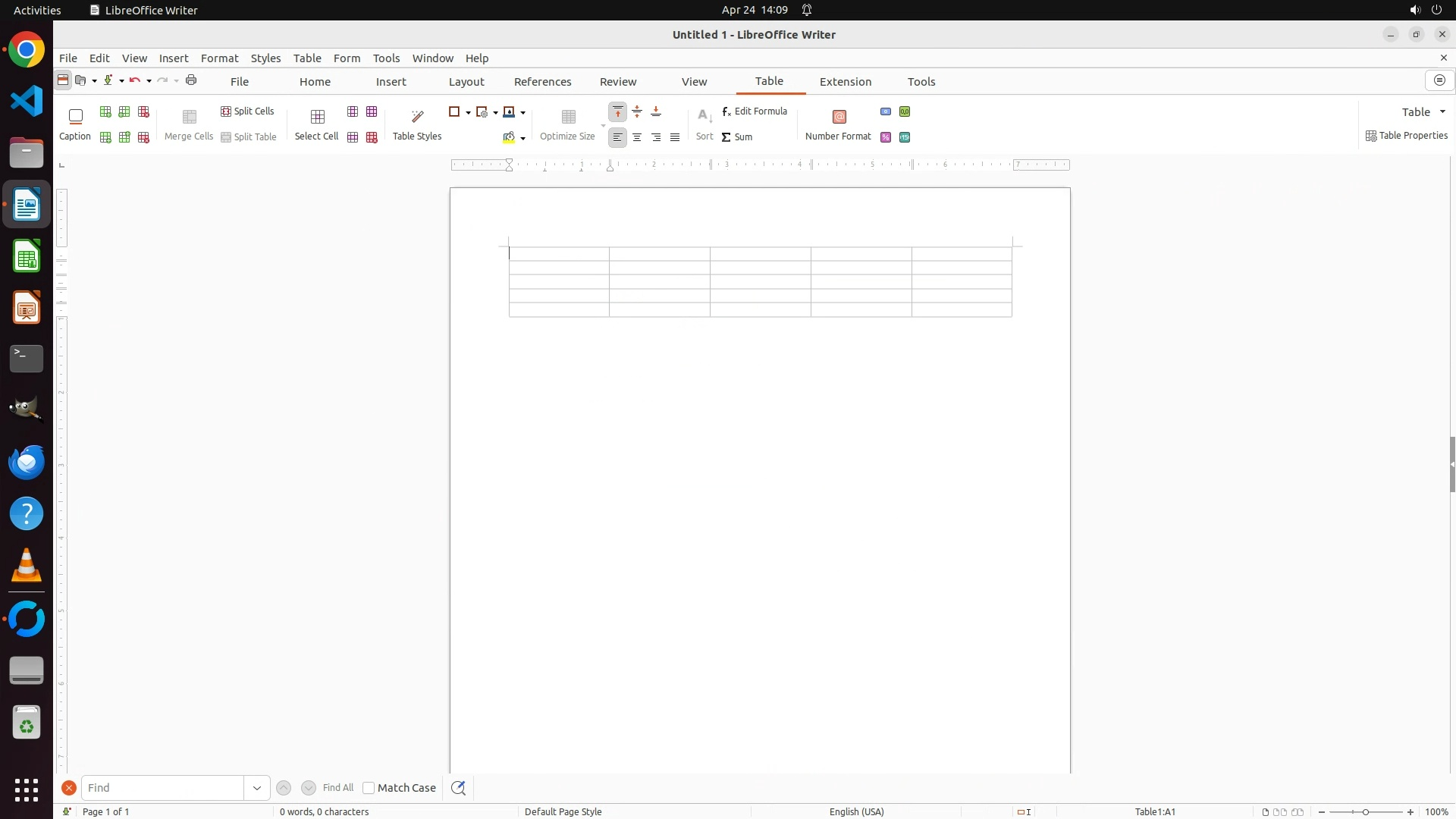
Task: Open the Styles menu
Action: 265,58
